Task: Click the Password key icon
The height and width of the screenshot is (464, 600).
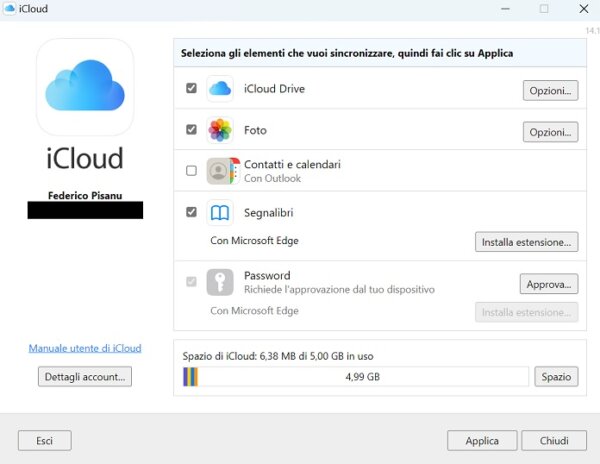Action: (x=220, y=282)
